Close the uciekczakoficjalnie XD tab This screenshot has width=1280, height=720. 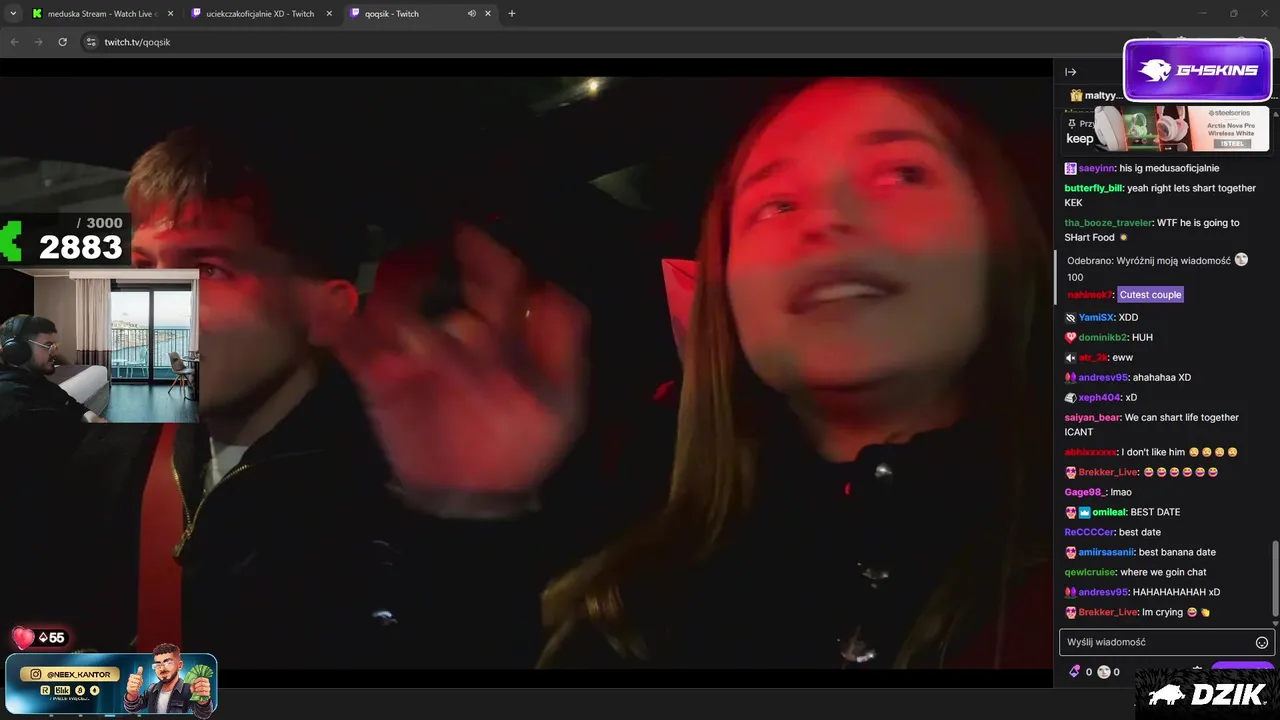pos(329,14)
